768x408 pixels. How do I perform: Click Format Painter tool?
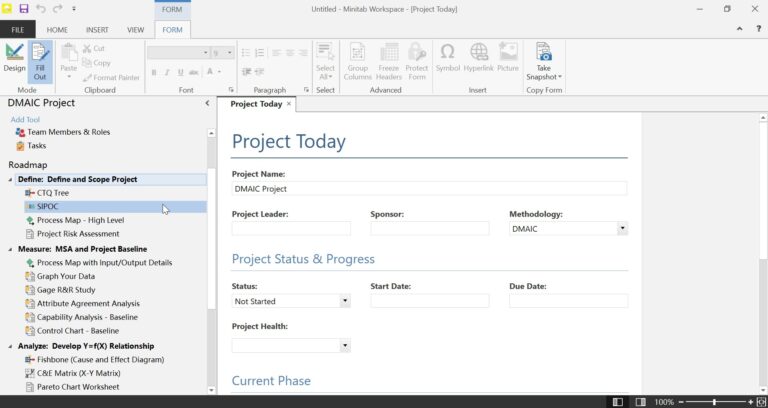click(111, 77)
